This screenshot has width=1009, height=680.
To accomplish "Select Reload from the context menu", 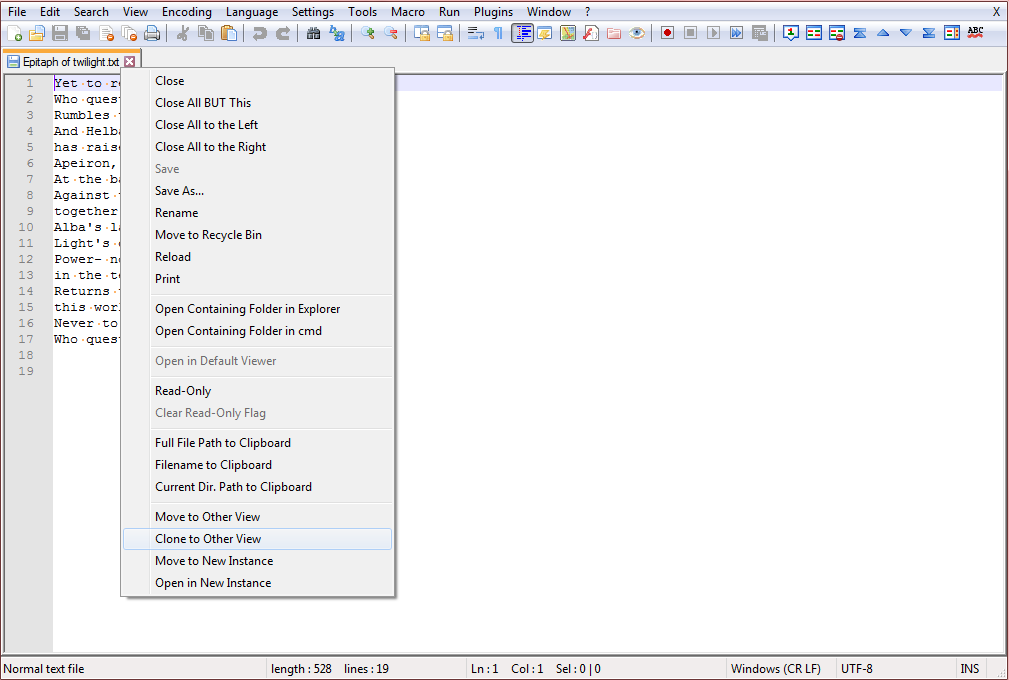I will click(x=172, y=256).
